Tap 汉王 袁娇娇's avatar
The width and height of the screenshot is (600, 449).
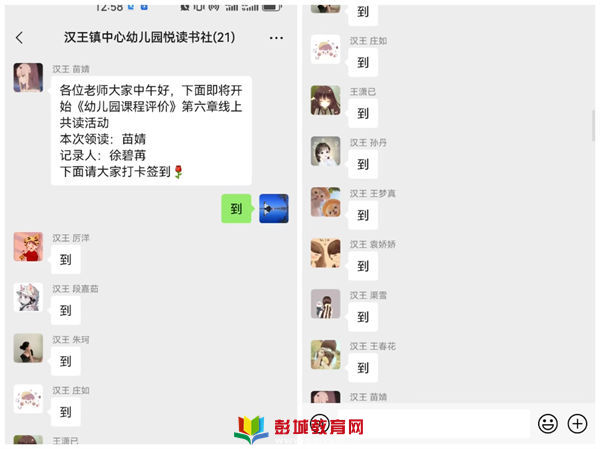[x=326, y=253]
